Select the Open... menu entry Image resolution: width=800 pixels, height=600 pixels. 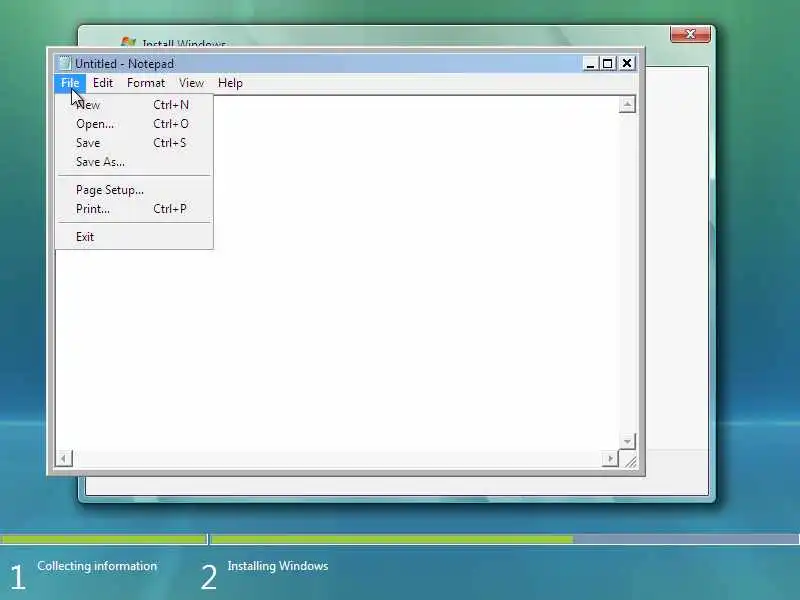point(134,123)
